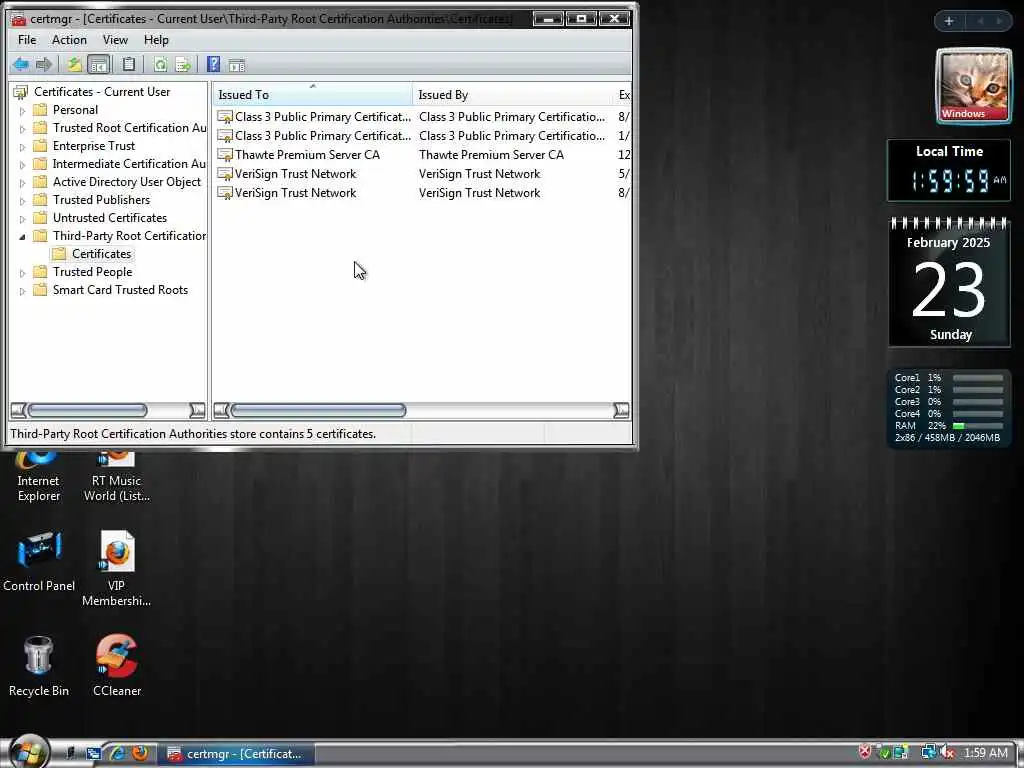Expand the Untrusted Certificates node

[22, 218]
